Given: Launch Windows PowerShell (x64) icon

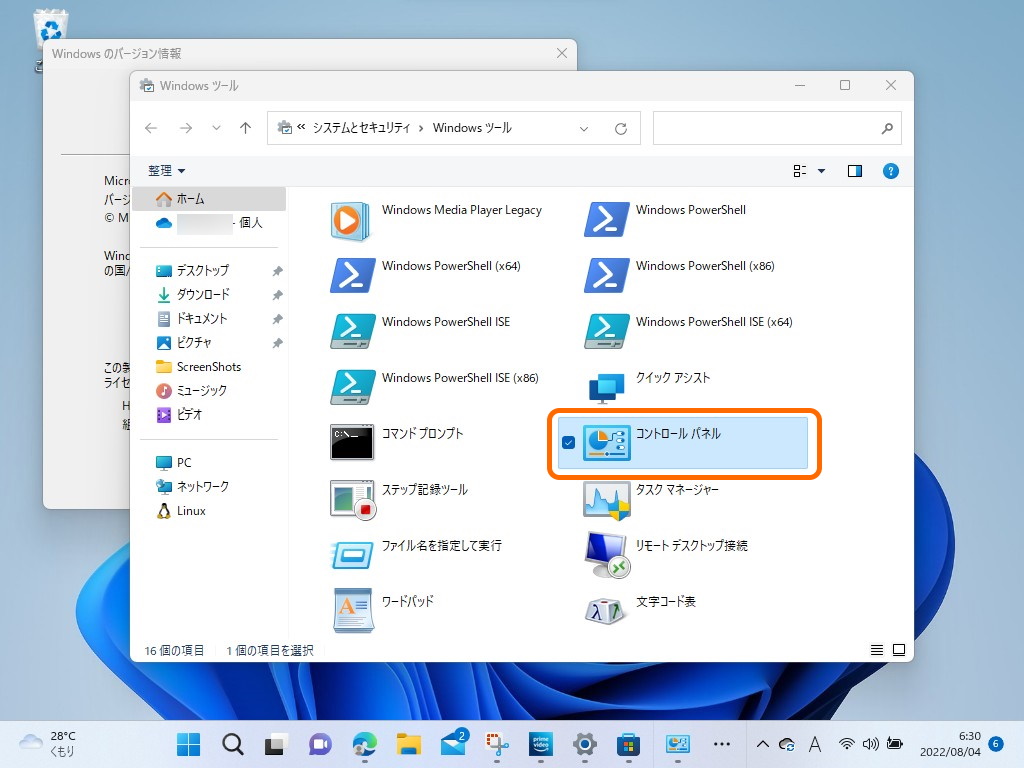Looking at the screenshot, I should [353, 275].
